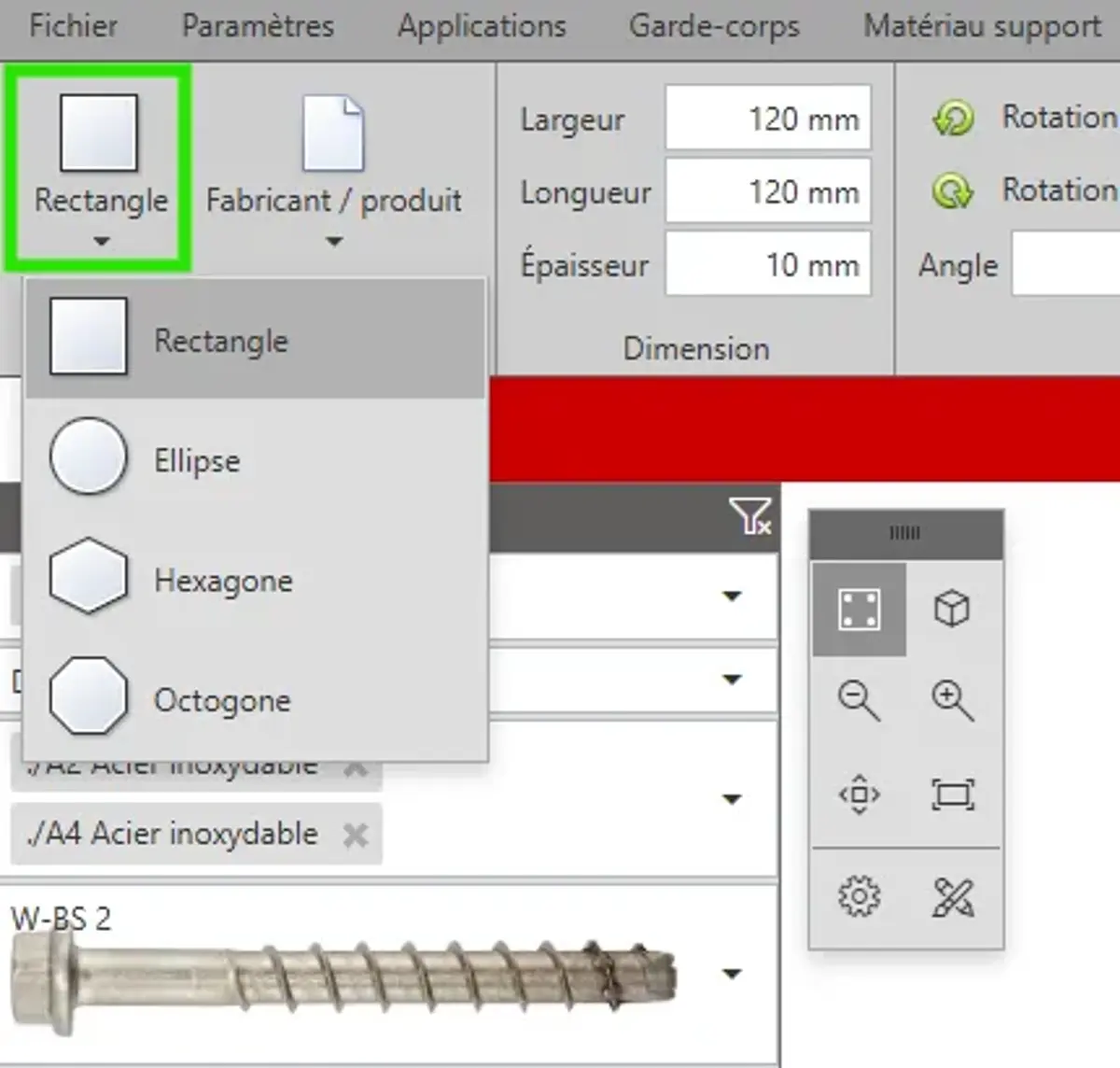Expand the W-BS 2 anchor dropdown
1120x1068 pixels.
click(733, 974)
